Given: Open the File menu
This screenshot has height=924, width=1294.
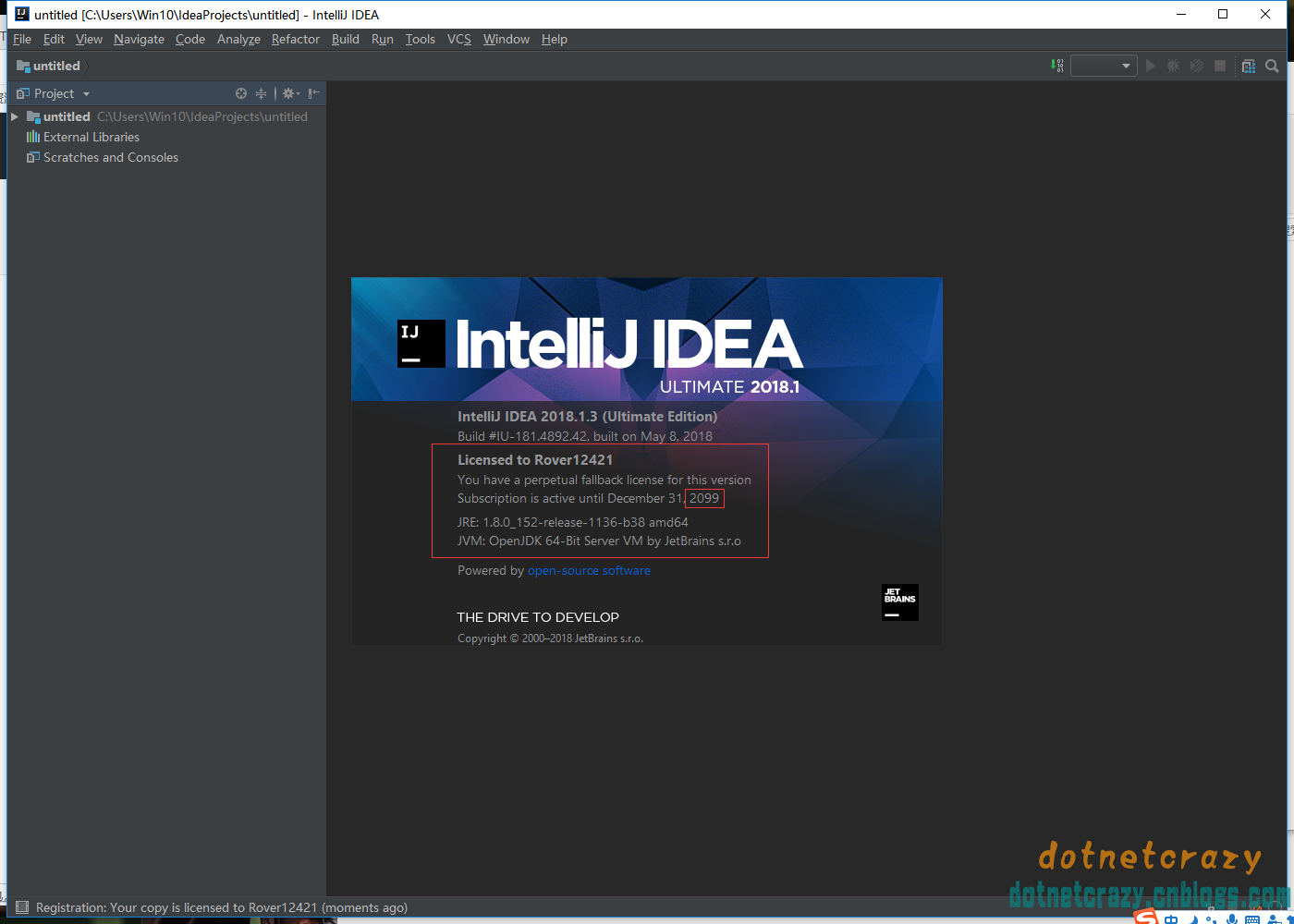Looking at the screenshot, I should click(22, 39).
